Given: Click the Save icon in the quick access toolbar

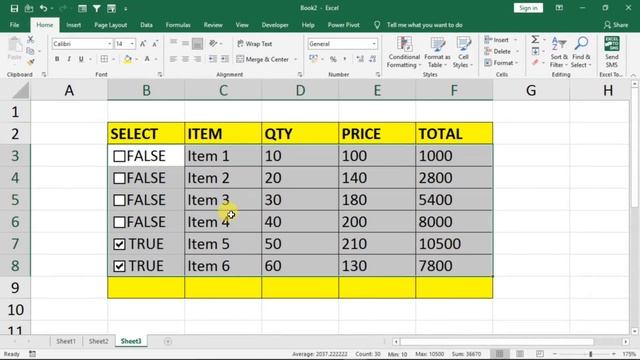Looking at the screenshot, I should click(x=14, y=8).
